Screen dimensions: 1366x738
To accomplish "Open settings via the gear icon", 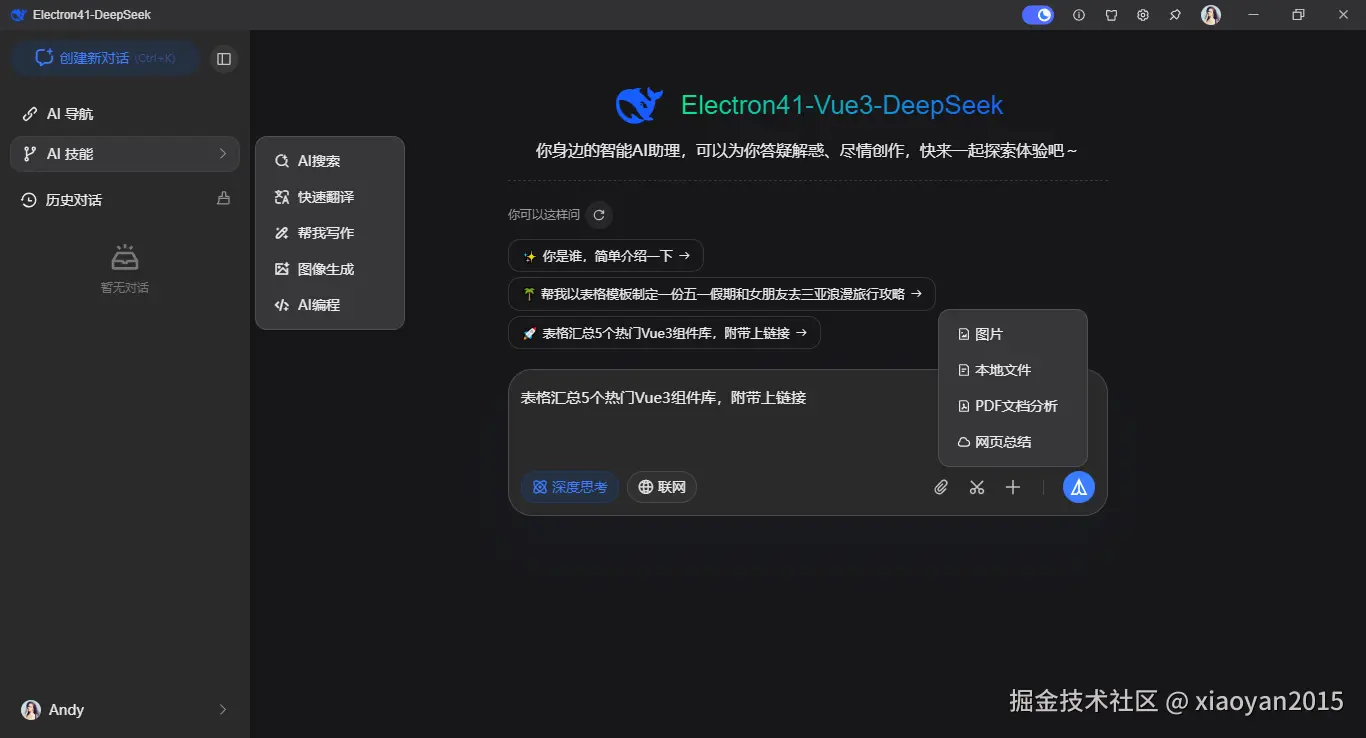I will pyautogui.click(x=1143, y=14).
